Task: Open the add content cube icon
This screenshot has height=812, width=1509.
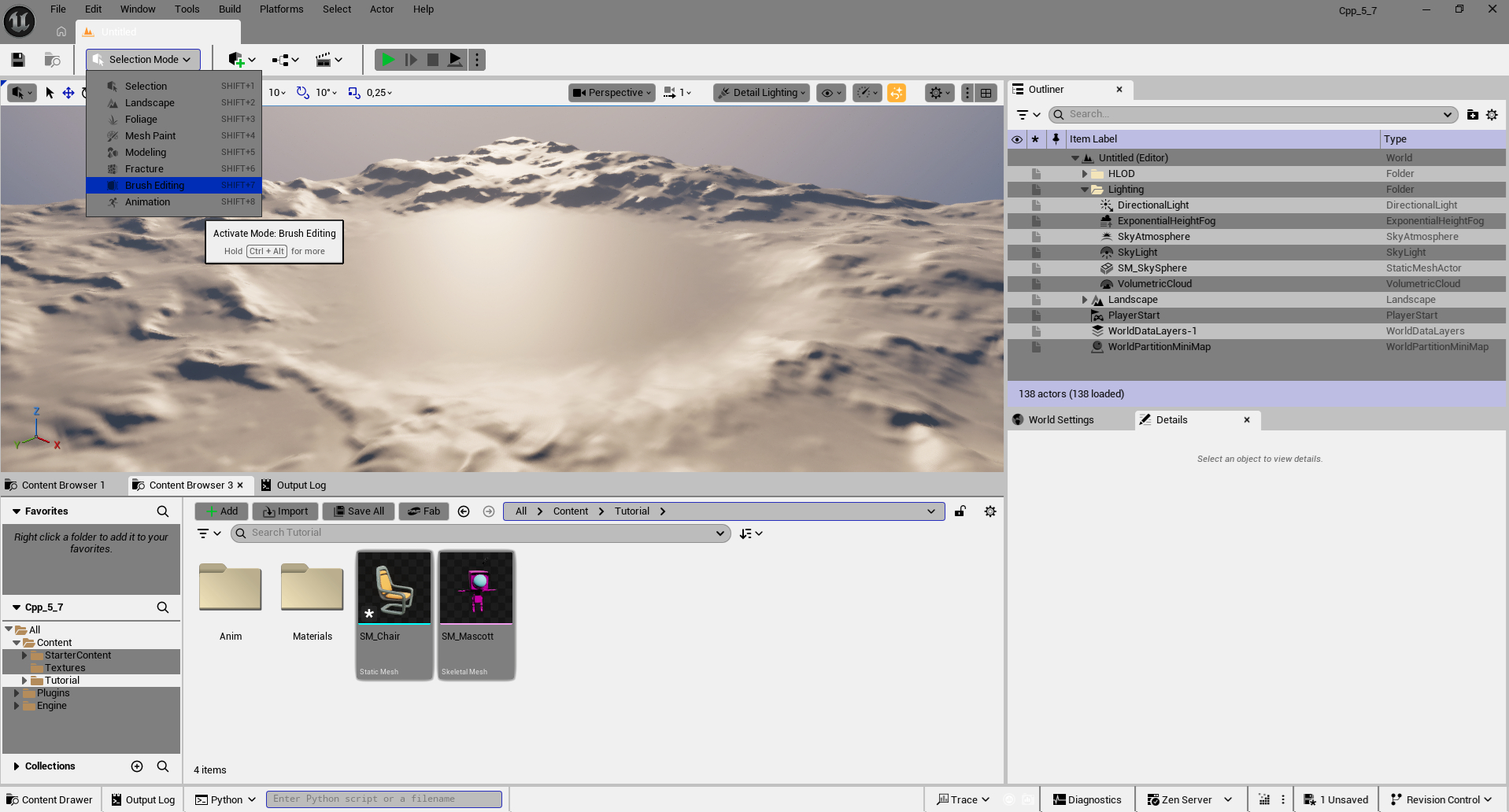Action: coord(236,60)
